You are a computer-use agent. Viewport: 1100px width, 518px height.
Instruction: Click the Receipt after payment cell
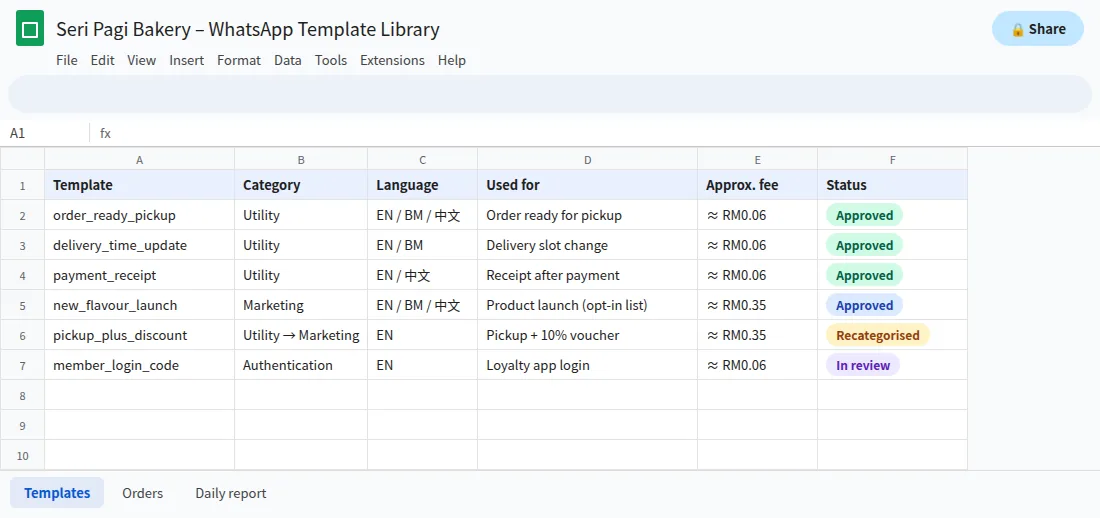[587, 275]
